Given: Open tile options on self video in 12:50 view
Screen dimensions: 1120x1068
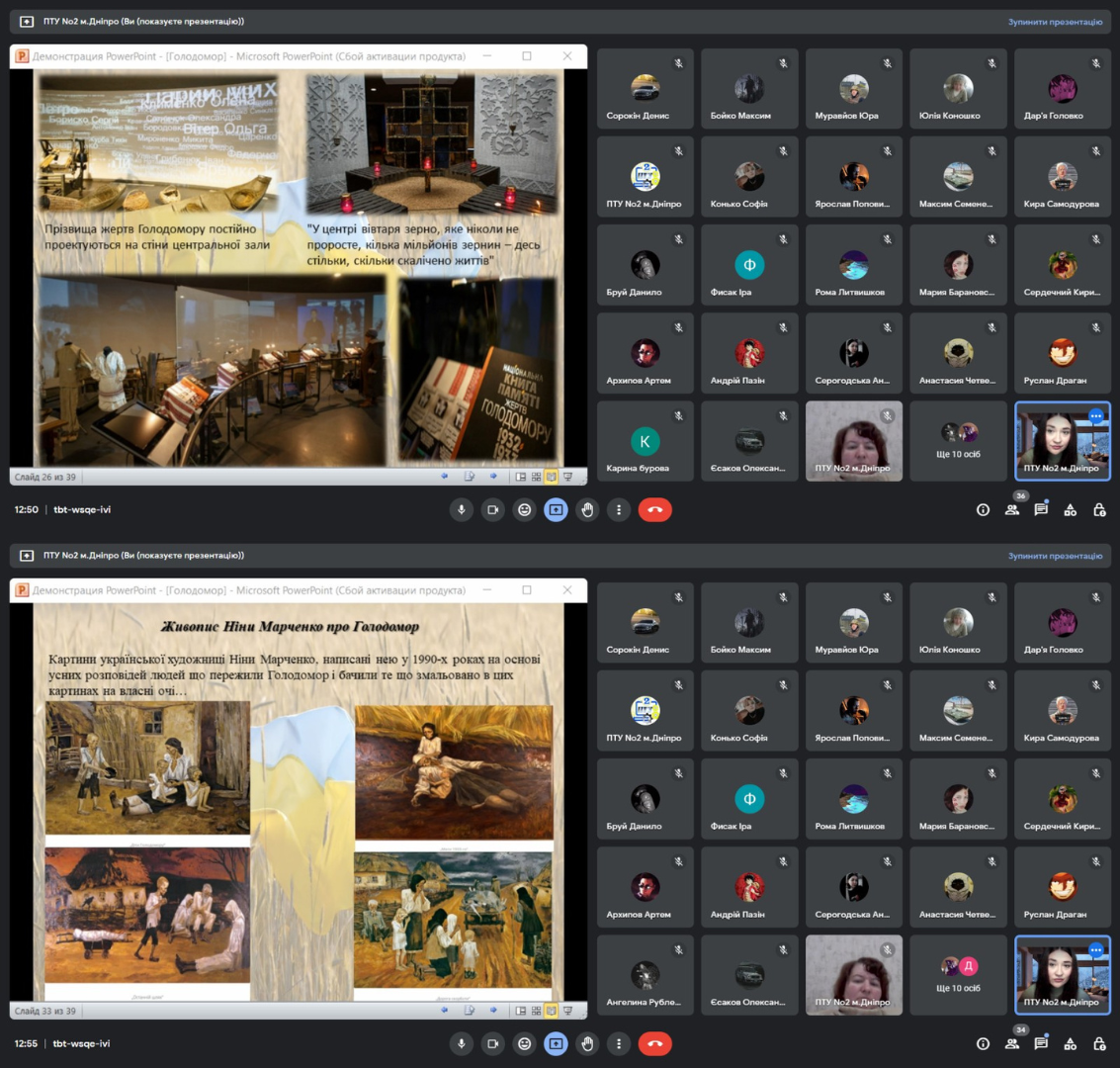Looking at the screenshot, I should click(x=1095, y=415).
